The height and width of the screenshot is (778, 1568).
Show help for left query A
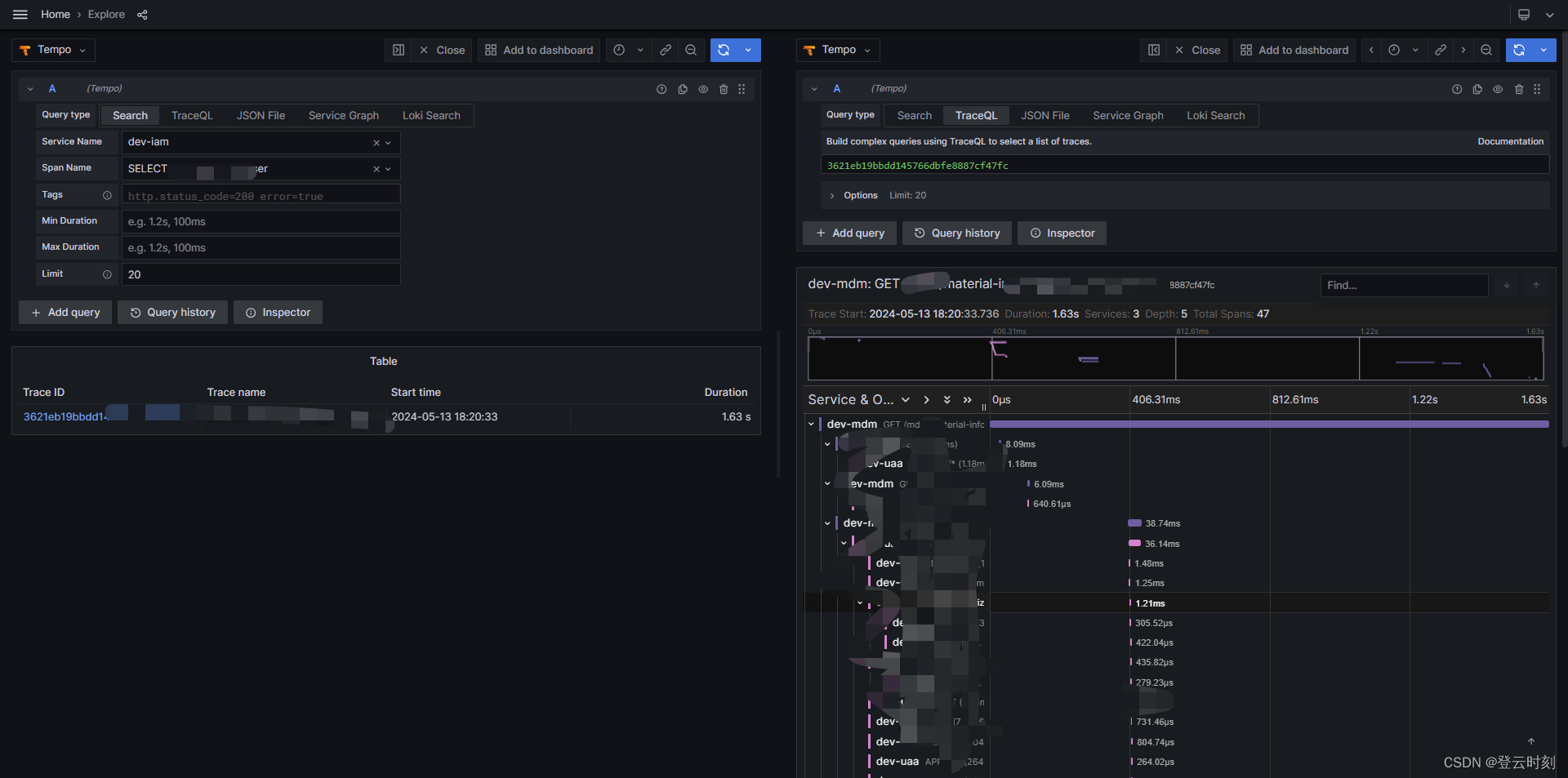click(661, 89)
